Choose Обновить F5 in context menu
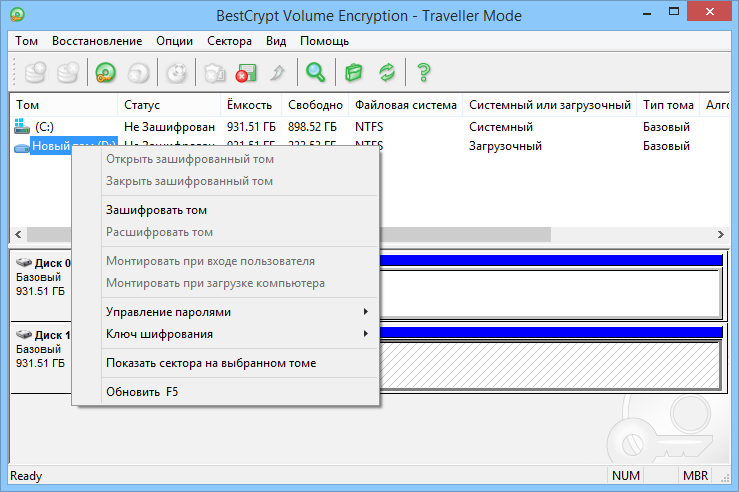Image resolution: width=739 pixels, height=492 pixels. [226, 392]
